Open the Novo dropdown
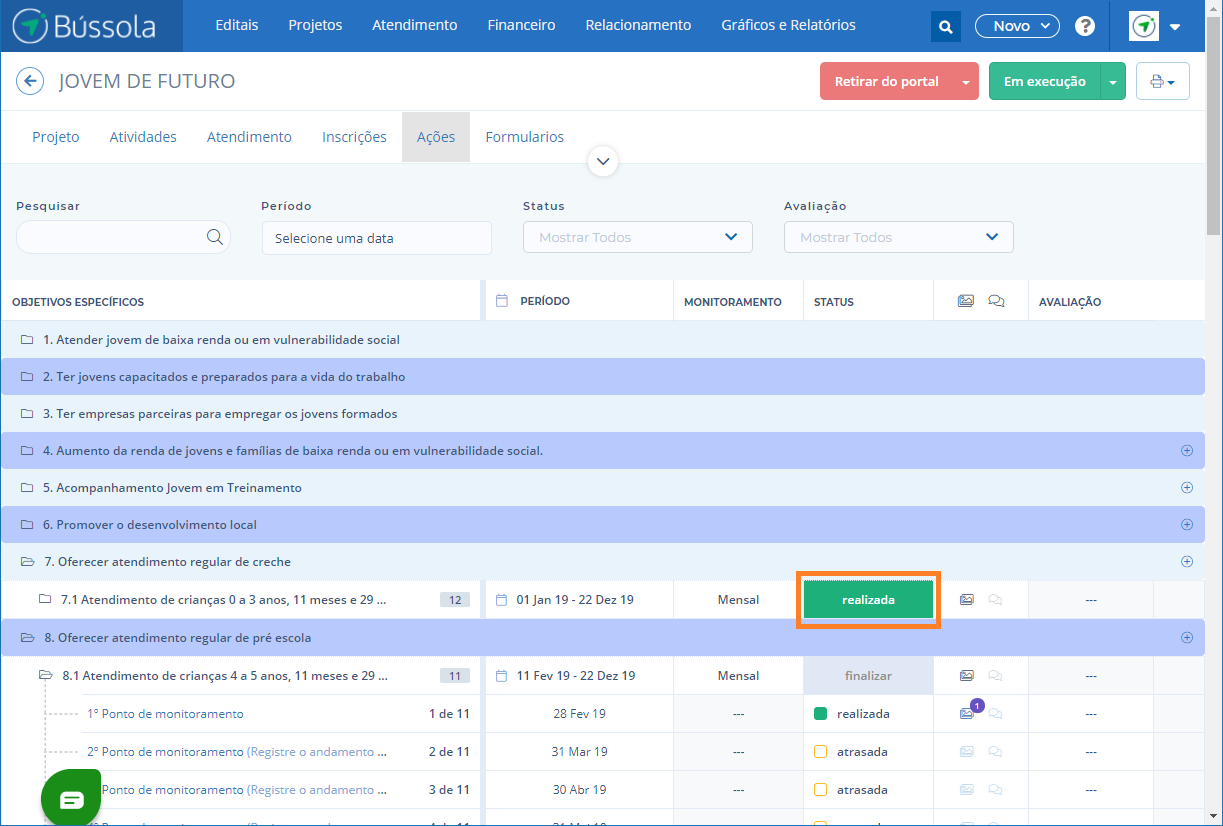Screen dimensions: 1223x826 coord(1017,26)
